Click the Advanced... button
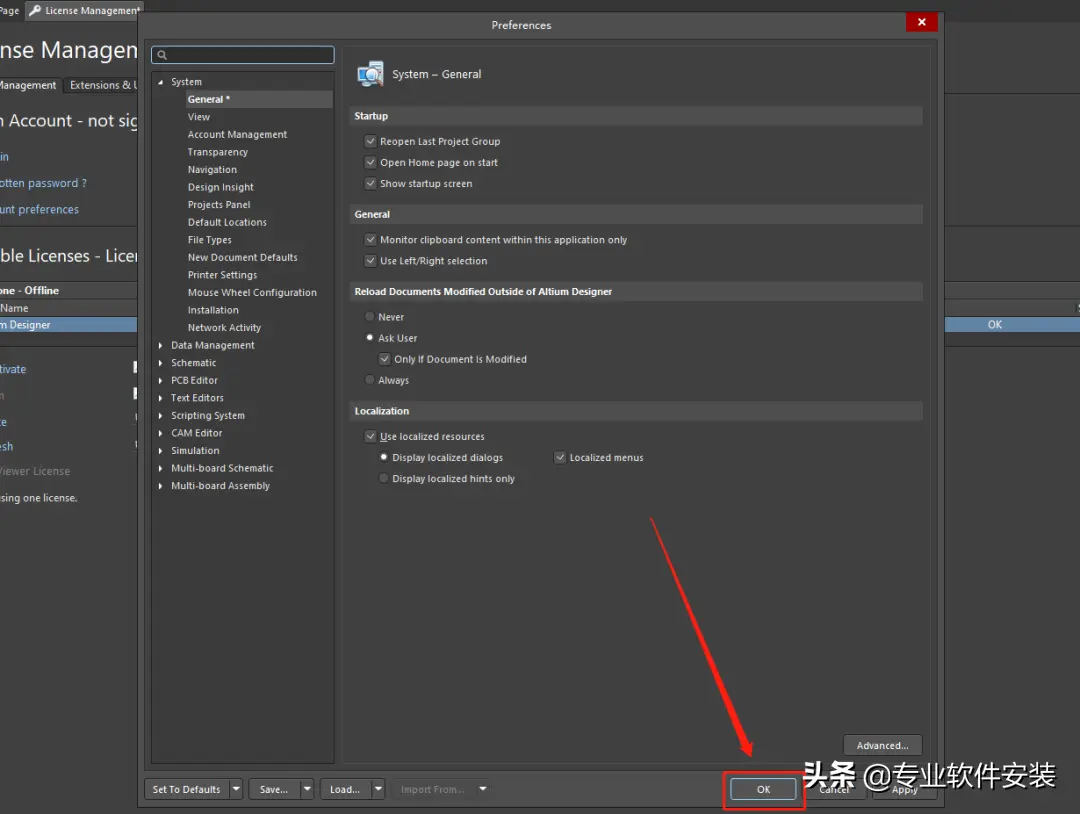 coord(882,745)
